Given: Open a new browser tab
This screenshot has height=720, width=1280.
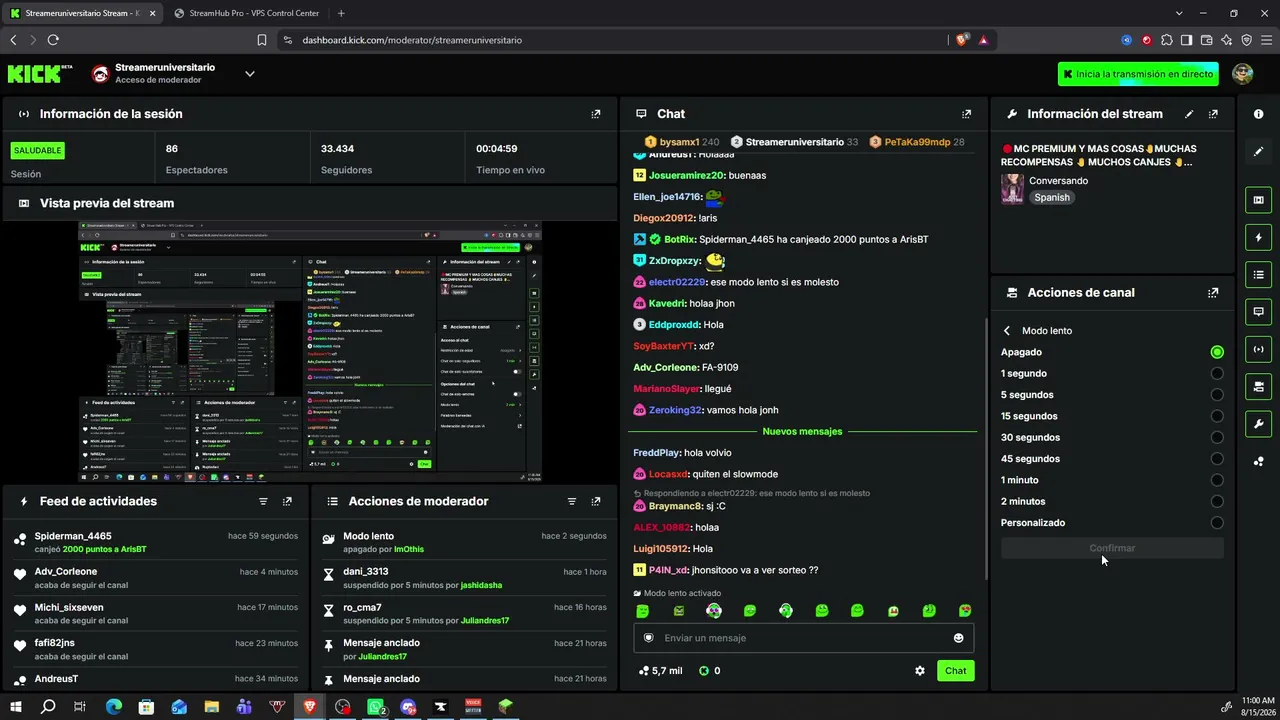Looking at the screenshot, I should (x=341, y=13).
